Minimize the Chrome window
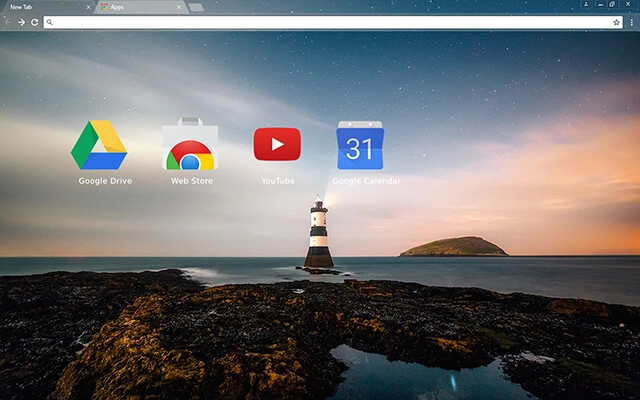This screenshot has width=640, height=400. [600, 4]
